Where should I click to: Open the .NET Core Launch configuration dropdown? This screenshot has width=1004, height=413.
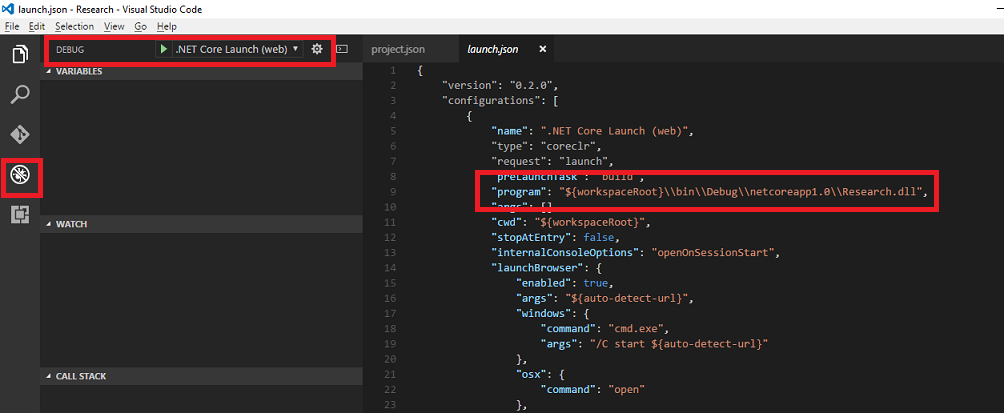tap(236, 49)
